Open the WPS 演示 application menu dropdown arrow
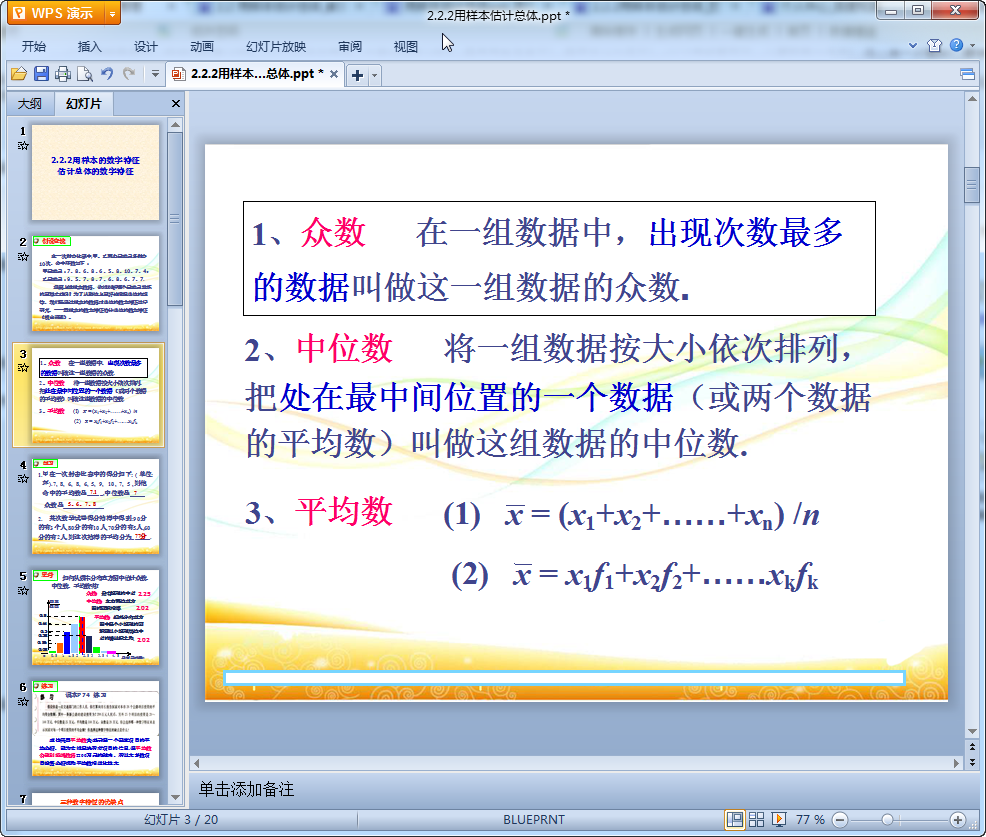 pyautogui.click(x=112, y=13)
